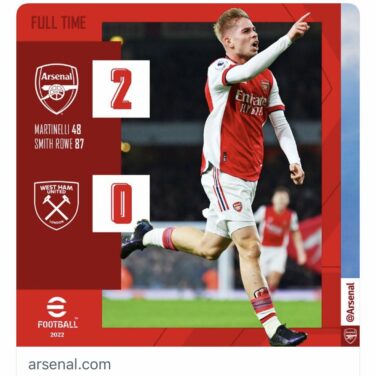Click the Arsenal badge on player's shorts
This screenshot has height=376, width=376.
tap(237, 207)
